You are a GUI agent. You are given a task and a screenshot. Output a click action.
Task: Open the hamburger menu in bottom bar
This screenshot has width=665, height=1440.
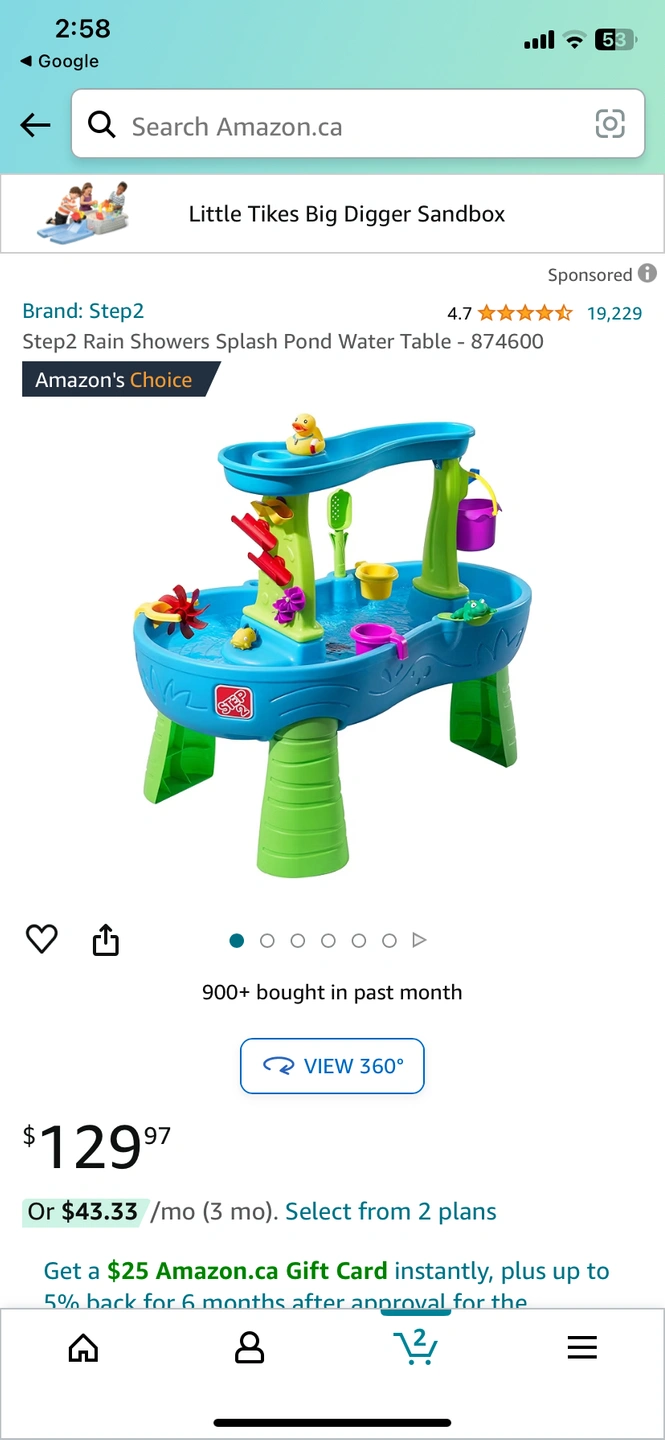(x=582, y=1347)
